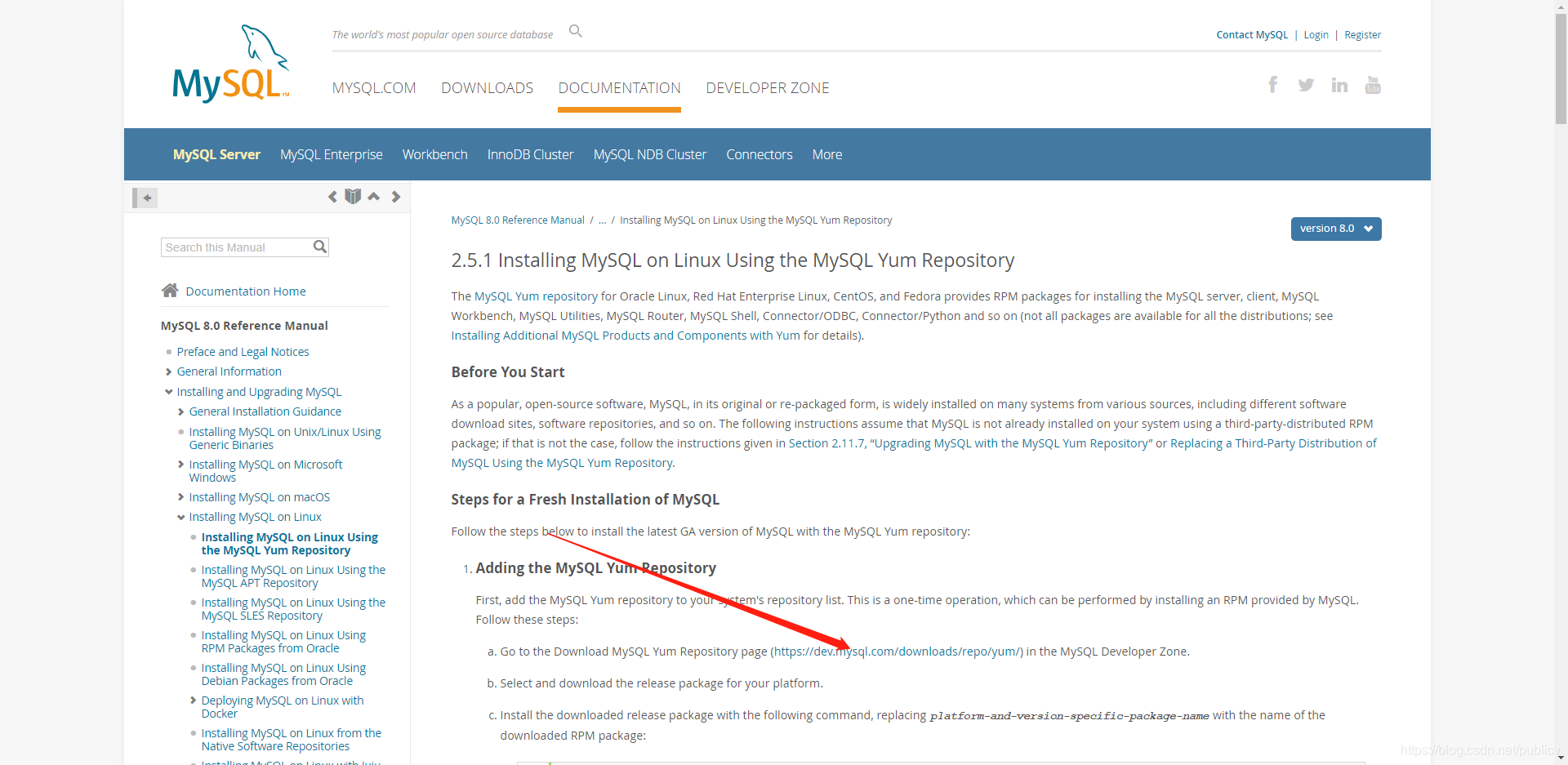This screenshot has height=765, width=1568.
Task: Open the site search magnifier icon
Action: [x=576, y=31]
